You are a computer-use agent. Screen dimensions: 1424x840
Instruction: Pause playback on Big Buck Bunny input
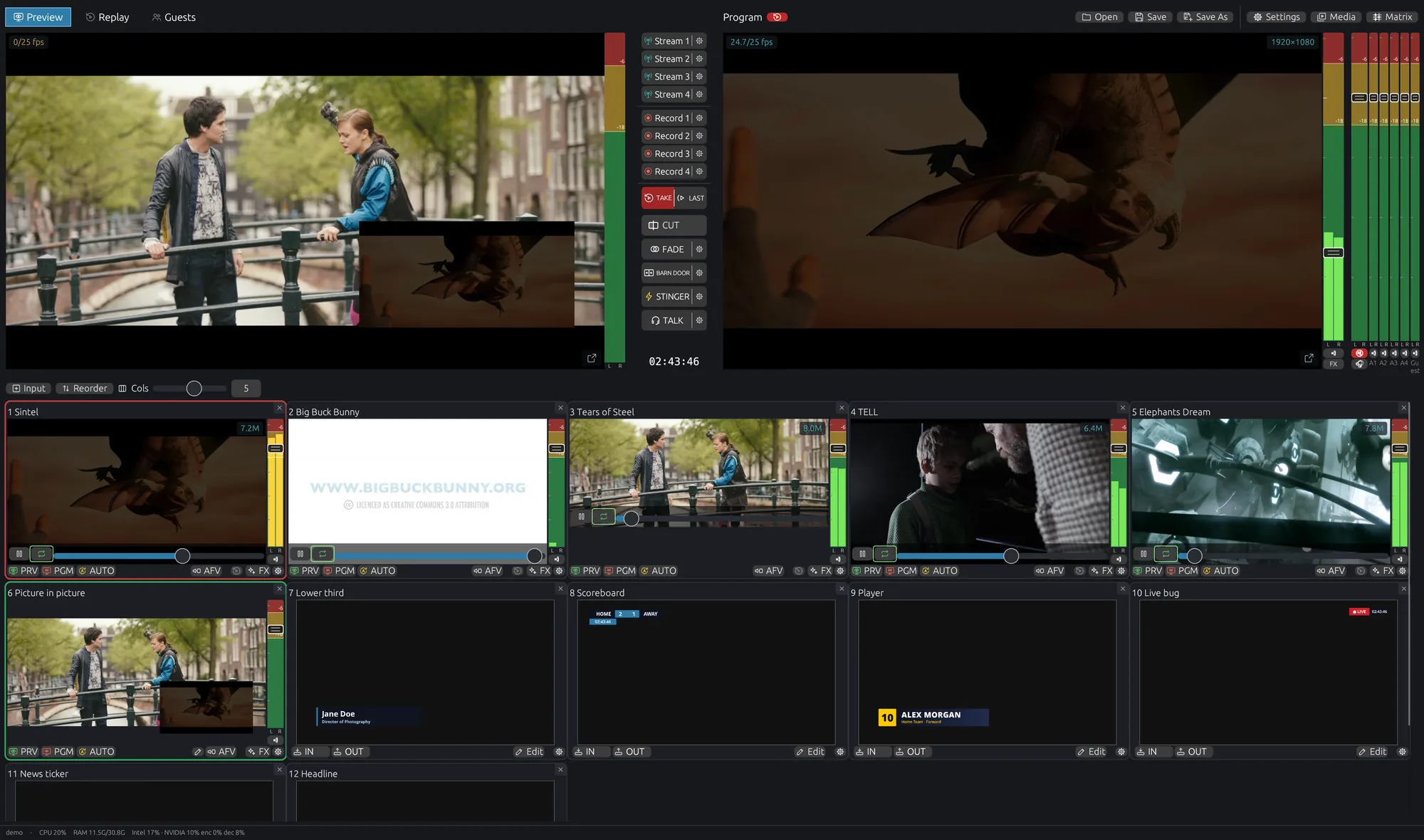pos(300,554)
